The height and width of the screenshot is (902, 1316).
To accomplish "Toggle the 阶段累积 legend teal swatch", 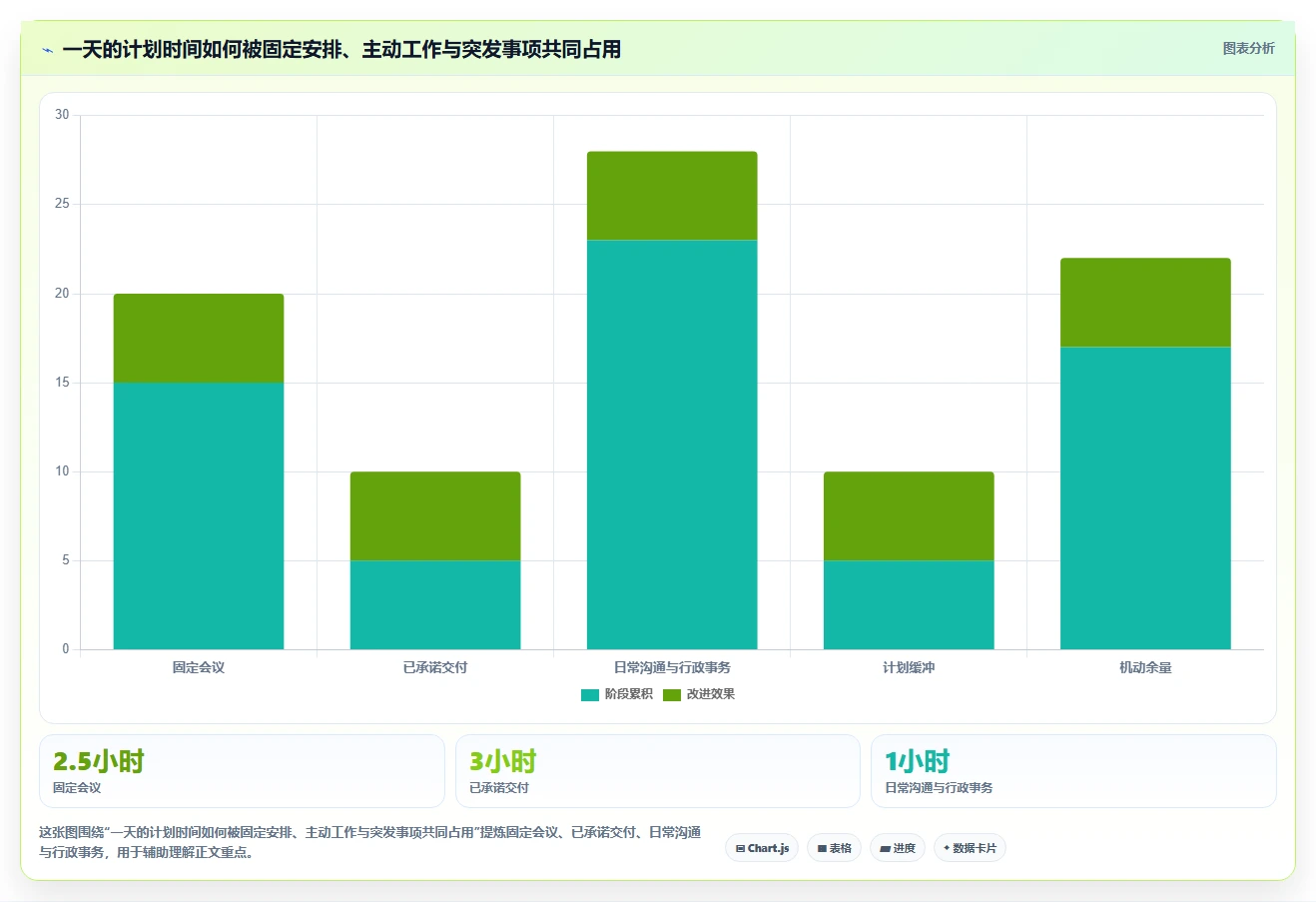I will point(590,694).
